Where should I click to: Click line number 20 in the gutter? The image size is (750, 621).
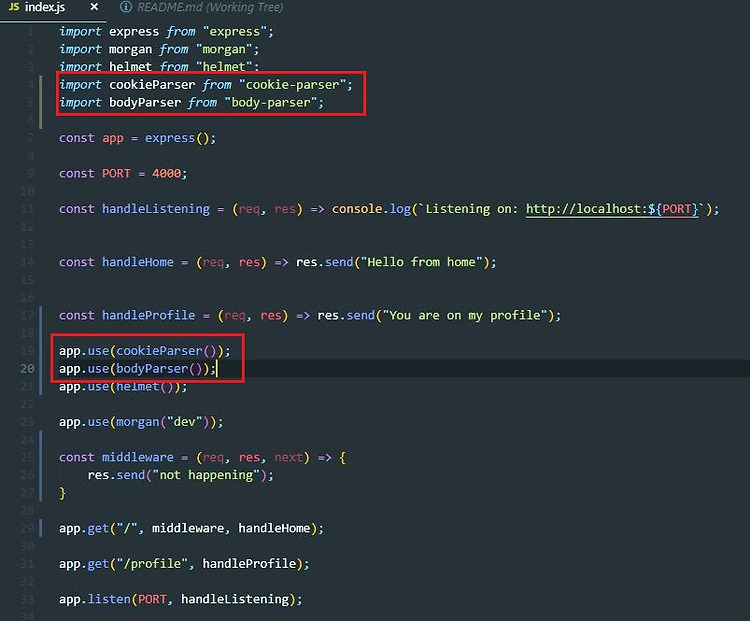click(27, 368)
